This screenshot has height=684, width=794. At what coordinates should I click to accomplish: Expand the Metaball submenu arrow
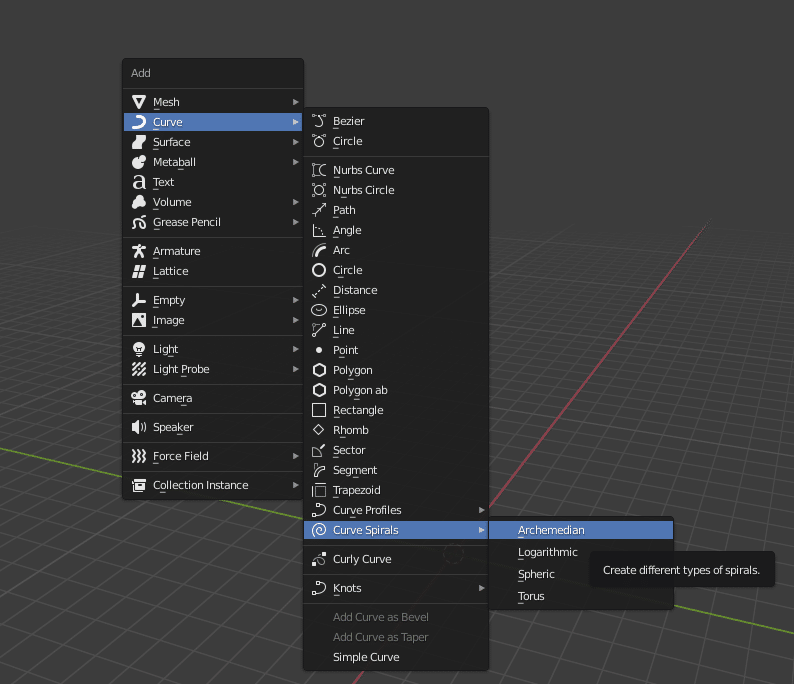296,162
